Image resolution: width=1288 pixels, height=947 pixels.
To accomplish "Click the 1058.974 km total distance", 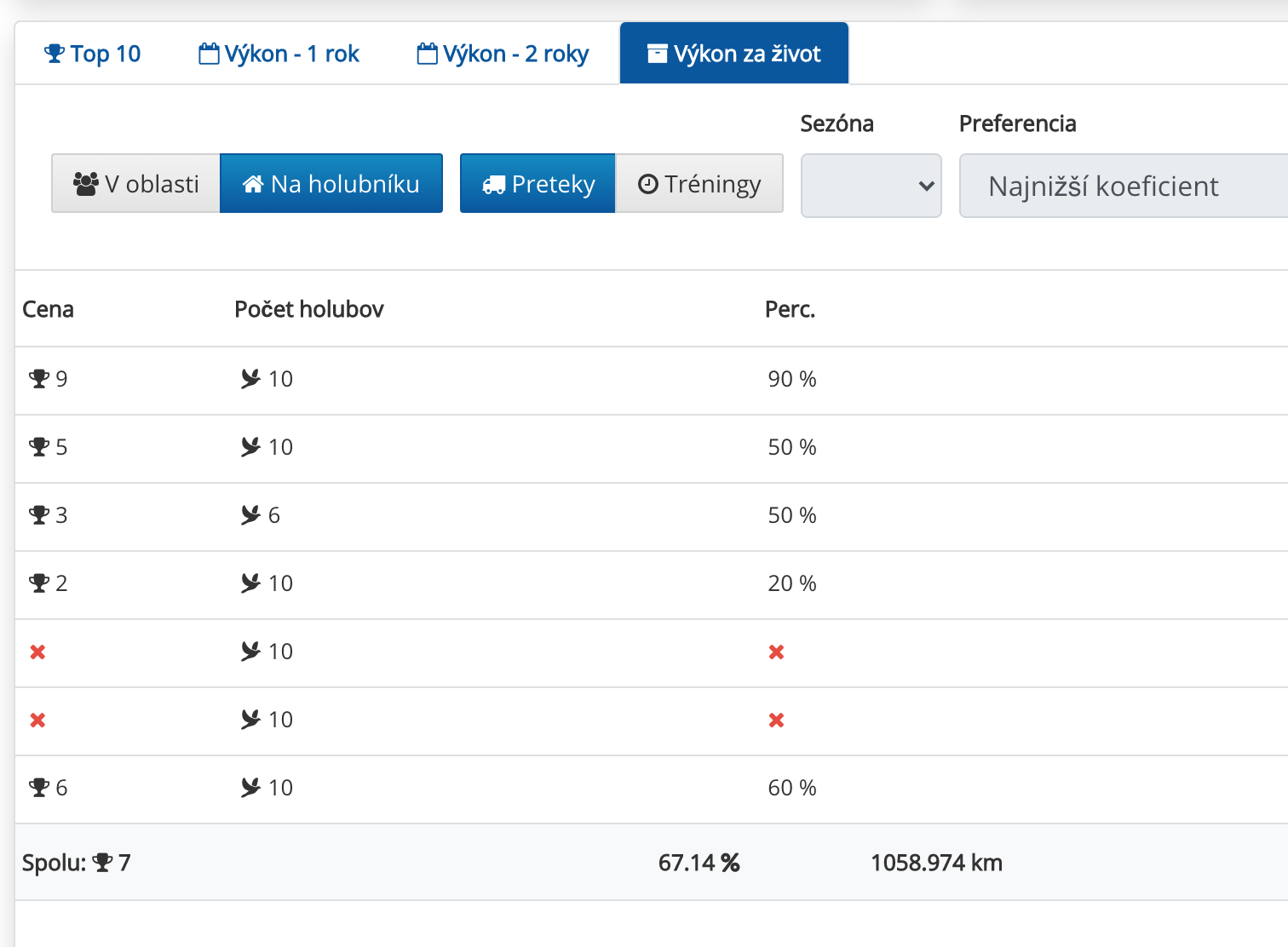I will click(x=936, y=863).
